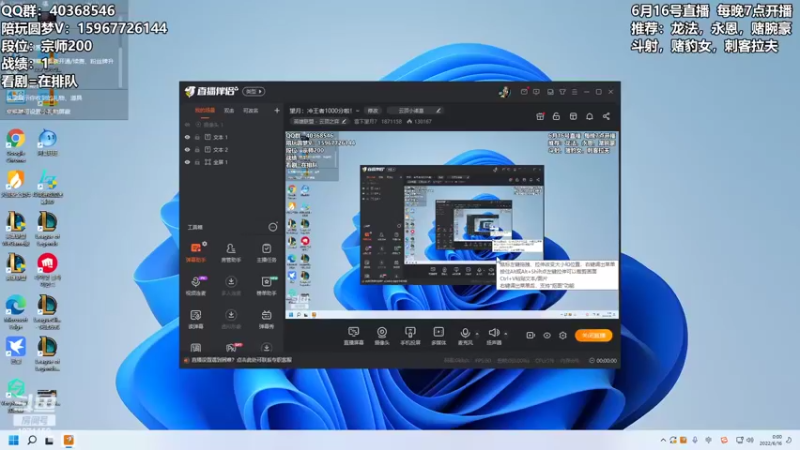Open the 榜单助手 ranking assistant tool
Screen dimensions: 800x450
pos(266,286)
